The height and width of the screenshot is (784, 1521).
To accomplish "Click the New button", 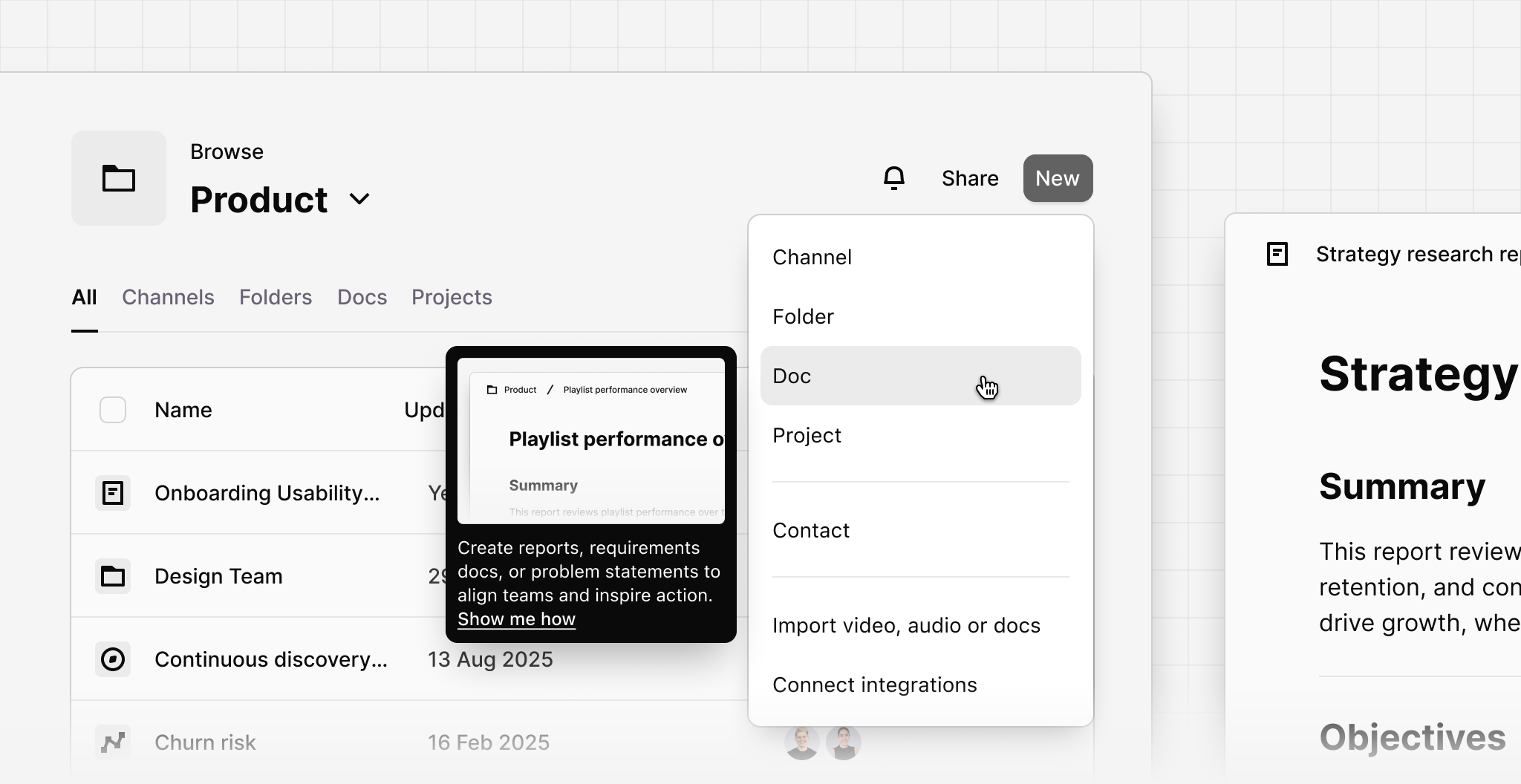I will pos(1058,178).
